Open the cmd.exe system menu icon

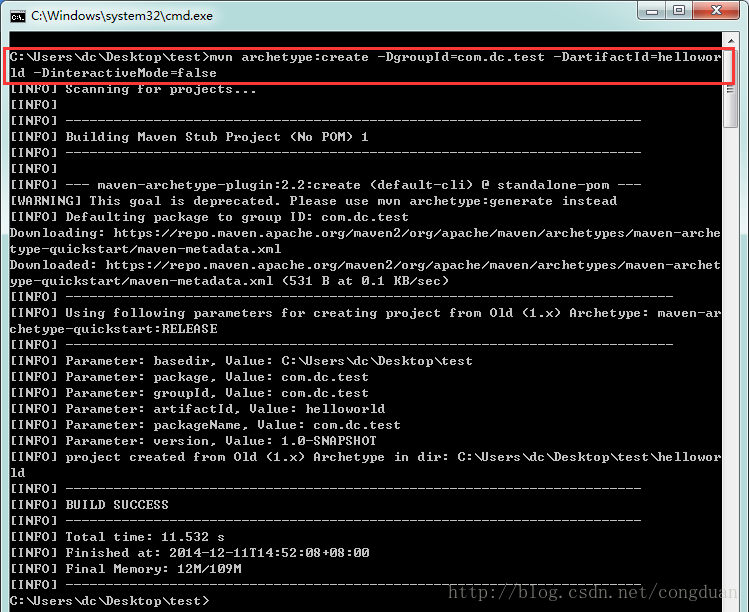18,17
